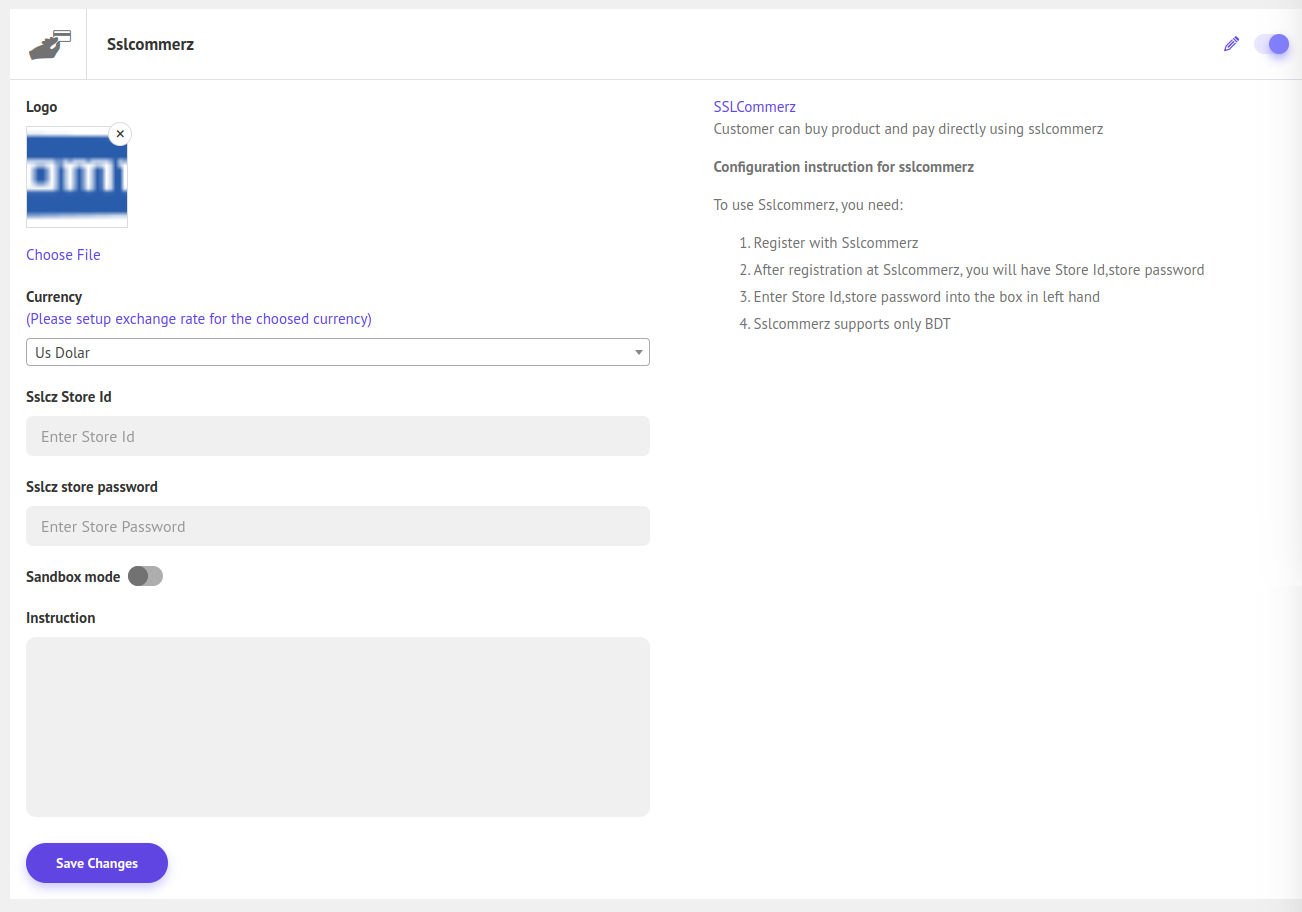Screen dimensions: 1302x912
Task: Open the Us Dolar currency dropdown
Action: point(337,352)
